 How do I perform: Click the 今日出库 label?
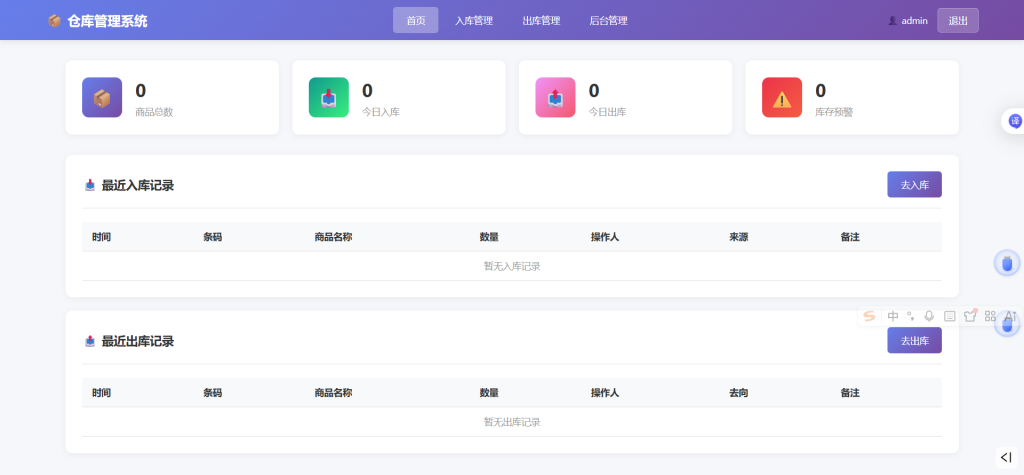click(x=607, y=112)
